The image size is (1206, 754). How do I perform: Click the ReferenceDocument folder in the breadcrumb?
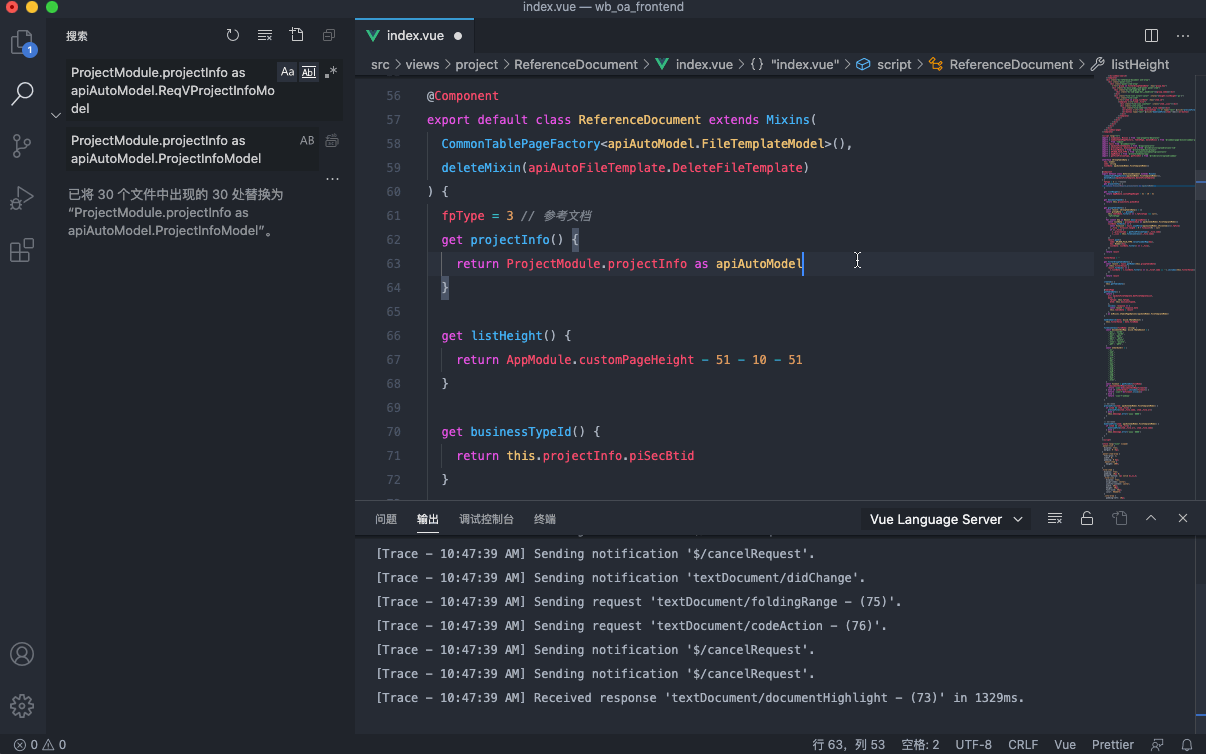pyautogui.click(x=575, y=64)
